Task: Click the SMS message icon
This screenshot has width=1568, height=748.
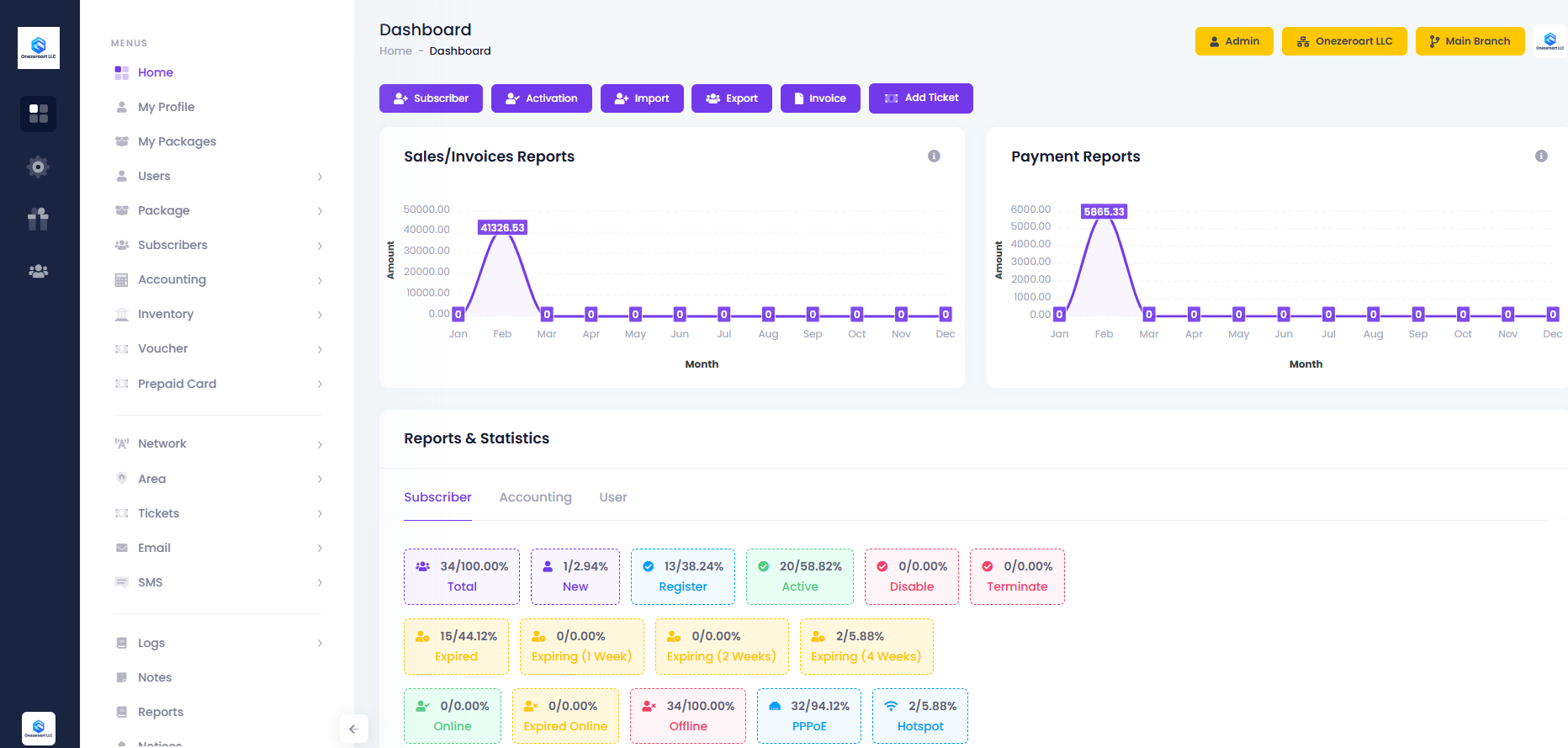Action: coord(122,582)
